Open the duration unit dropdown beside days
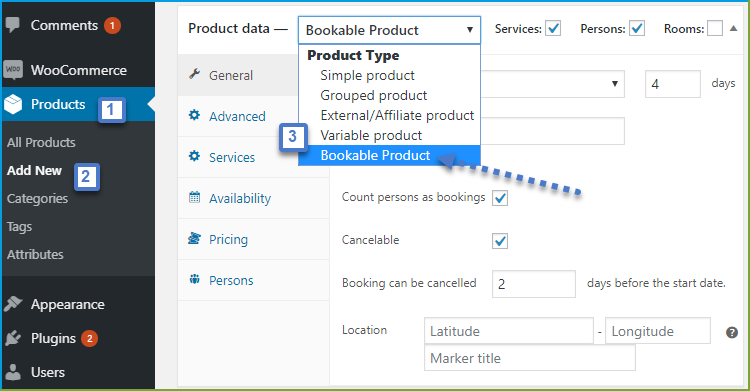 (x=552, y=84)
